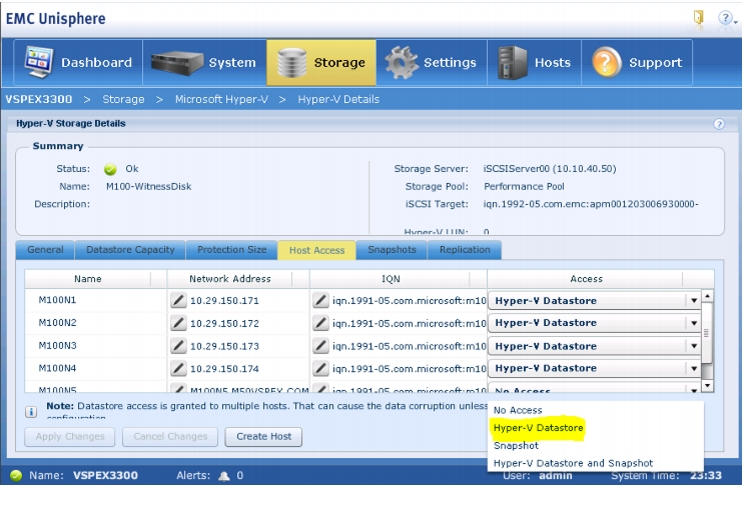The height and width of the screenshot is (509, 743).
Task: Edit network address 10.29.150.174 pencil icon
Action: [x=178, y=368]
